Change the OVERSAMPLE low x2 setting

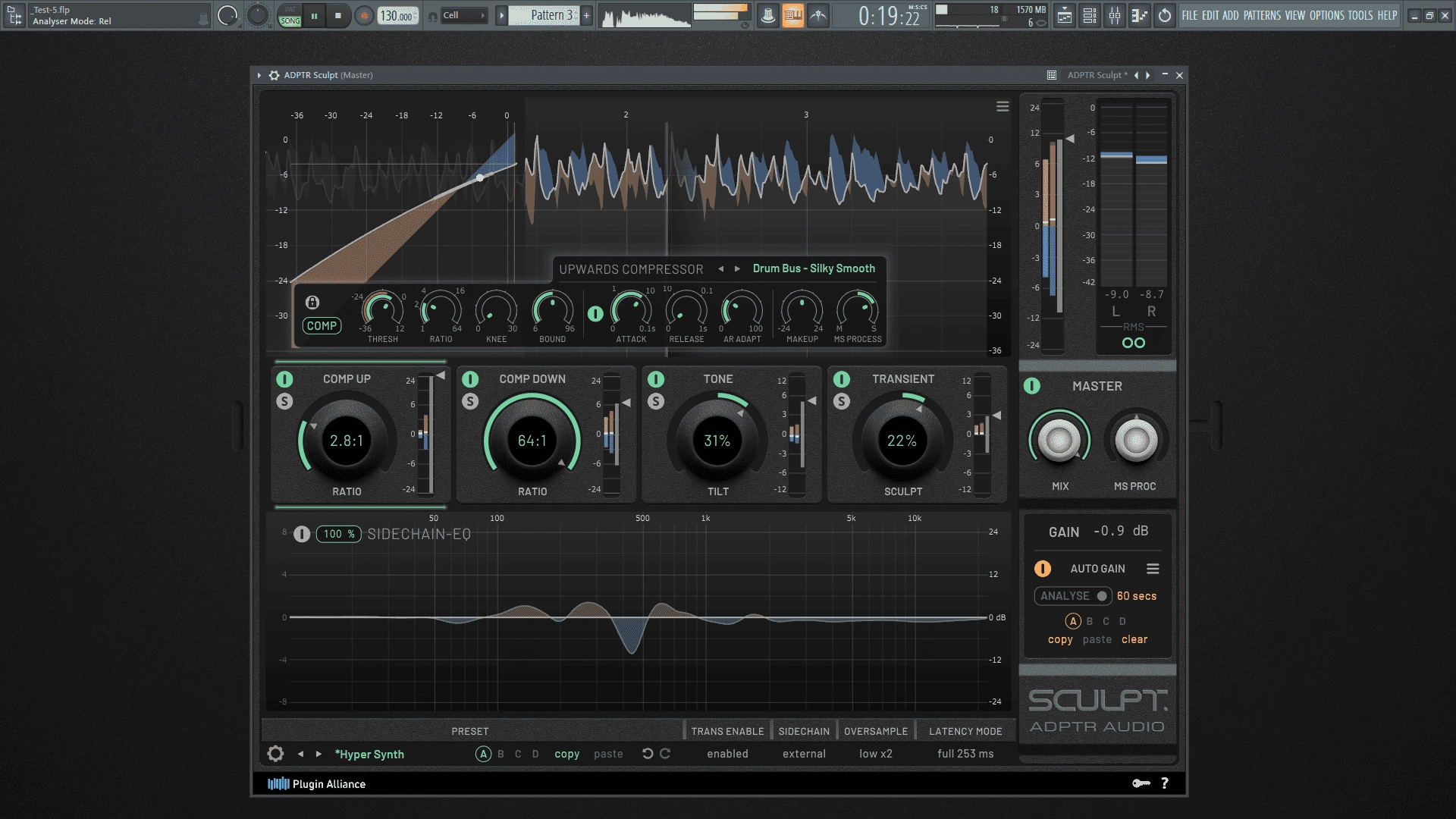coord(876,754)
